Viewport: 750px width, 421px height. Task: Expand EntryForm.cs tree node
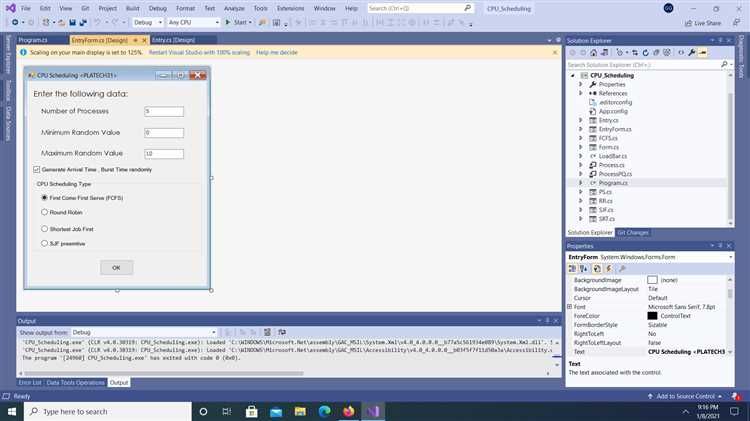coord(581,129)
